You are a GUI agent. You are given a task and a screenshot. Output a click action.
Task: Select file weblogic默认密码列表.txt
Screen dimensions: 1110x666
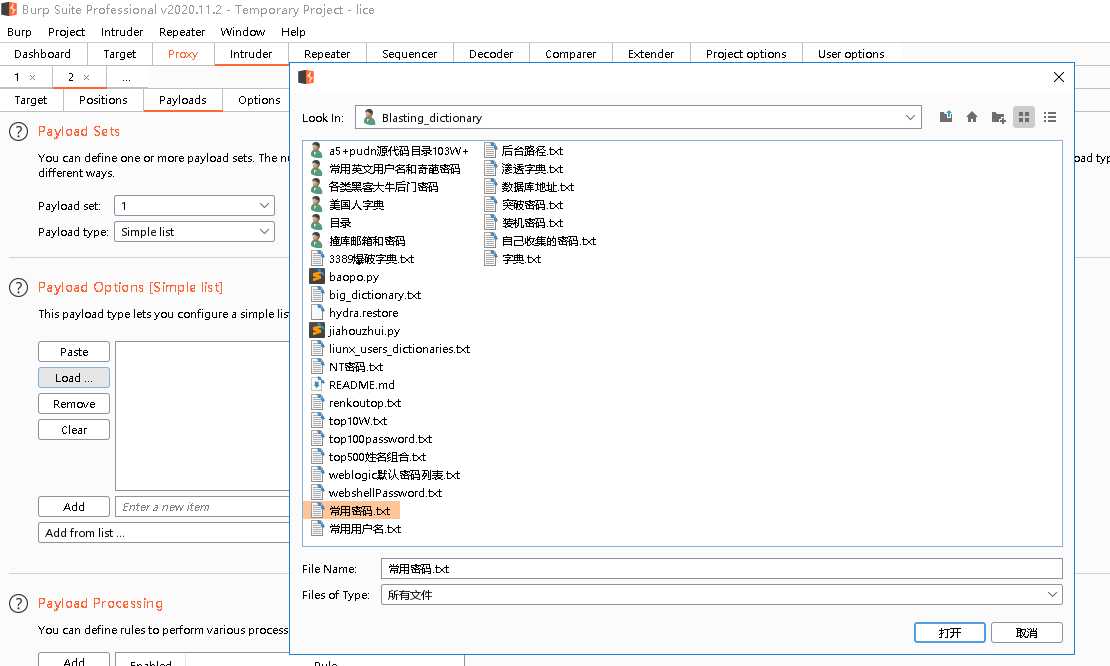(386, 474)
